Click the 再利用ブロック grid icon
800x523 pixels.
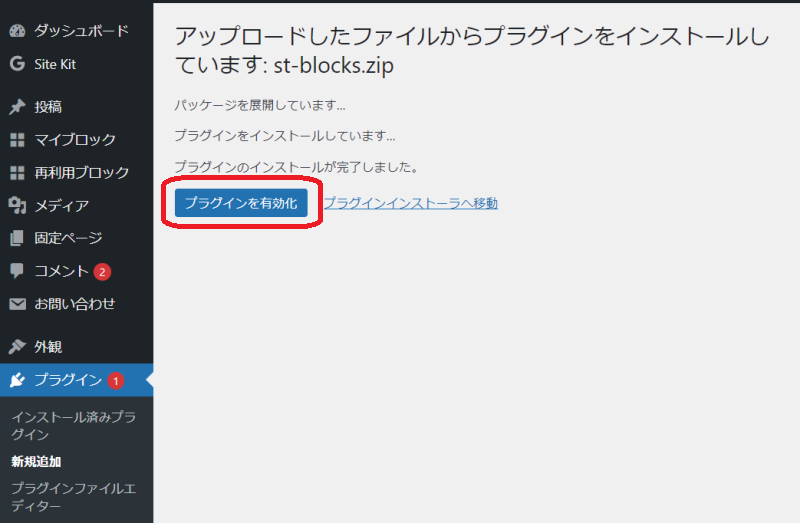pyautogui.click(x=17, y=173)
